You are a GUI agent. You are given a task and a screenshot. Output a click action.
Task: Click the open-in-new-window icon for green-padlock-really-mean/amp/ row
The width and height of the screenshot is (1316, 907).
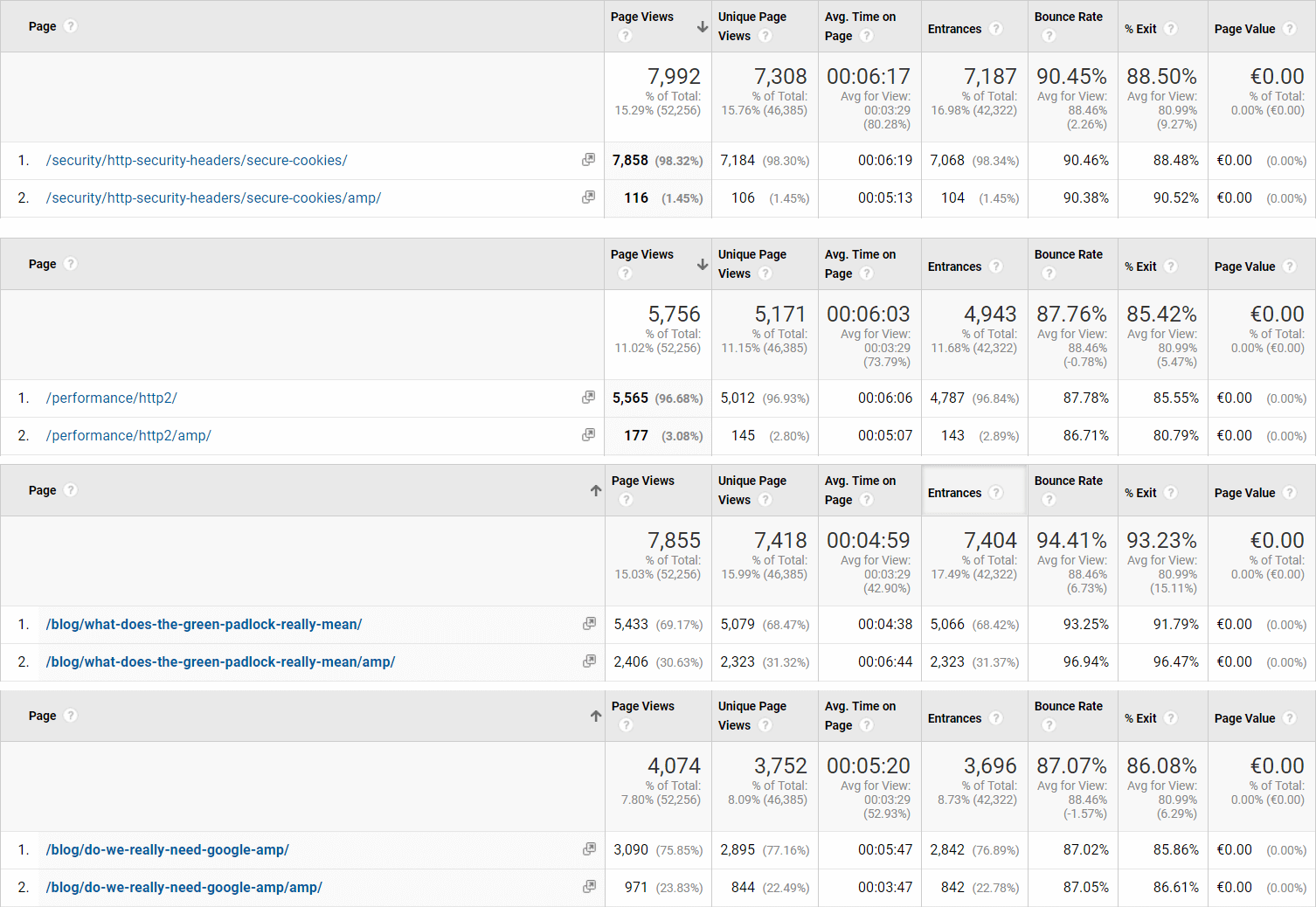coord(589,661)
